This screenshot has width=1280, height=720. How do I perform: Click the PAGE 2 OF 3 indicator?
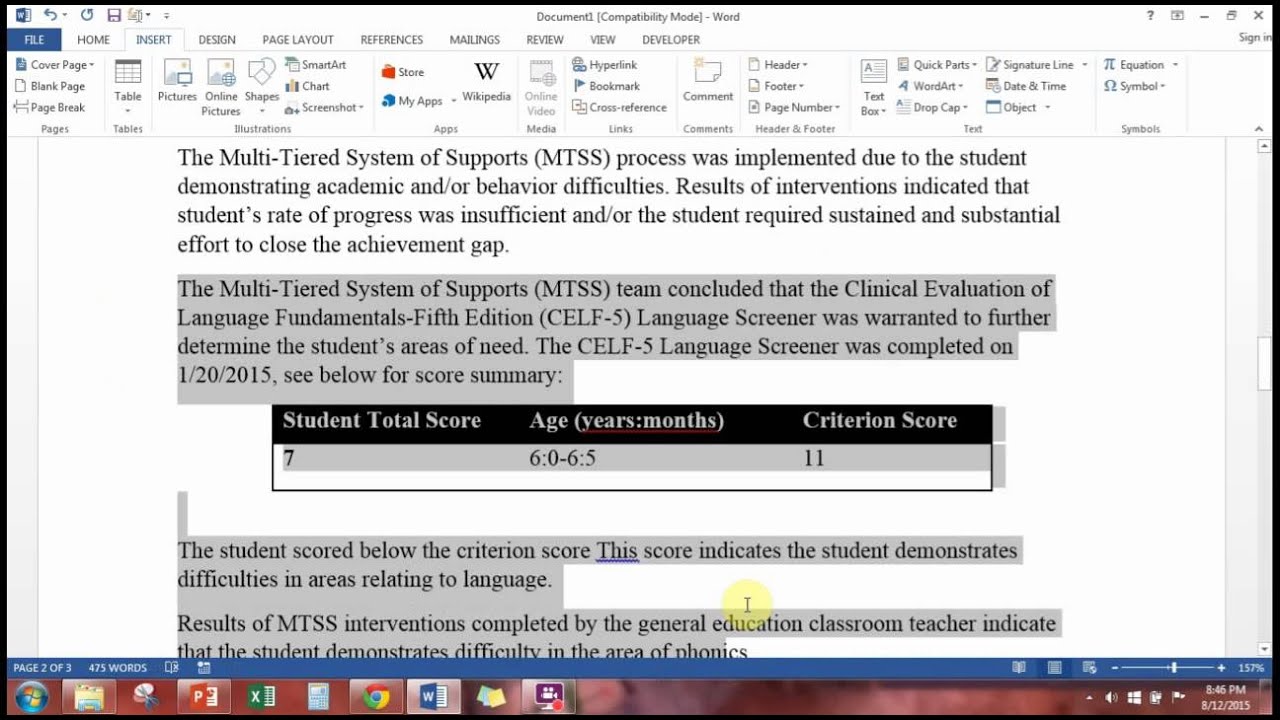[42, 667]
